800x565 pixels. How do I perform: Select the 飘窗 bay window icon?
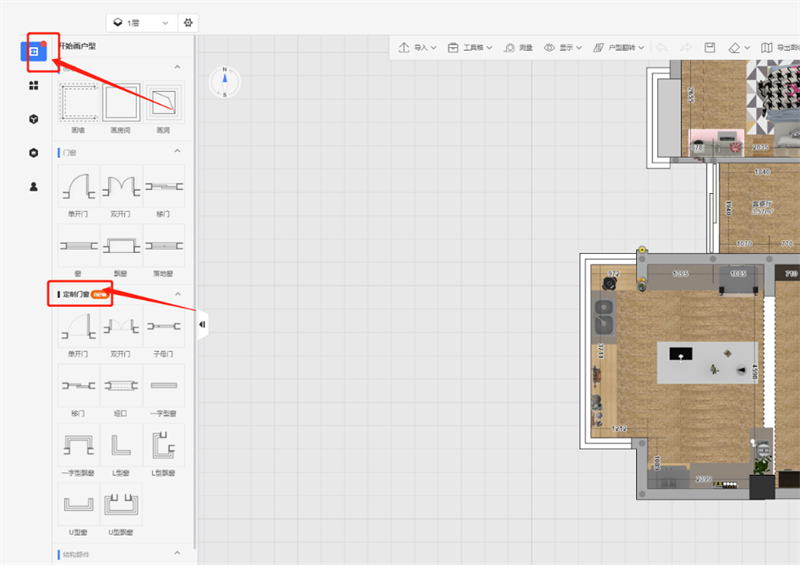tap(120, 245)
